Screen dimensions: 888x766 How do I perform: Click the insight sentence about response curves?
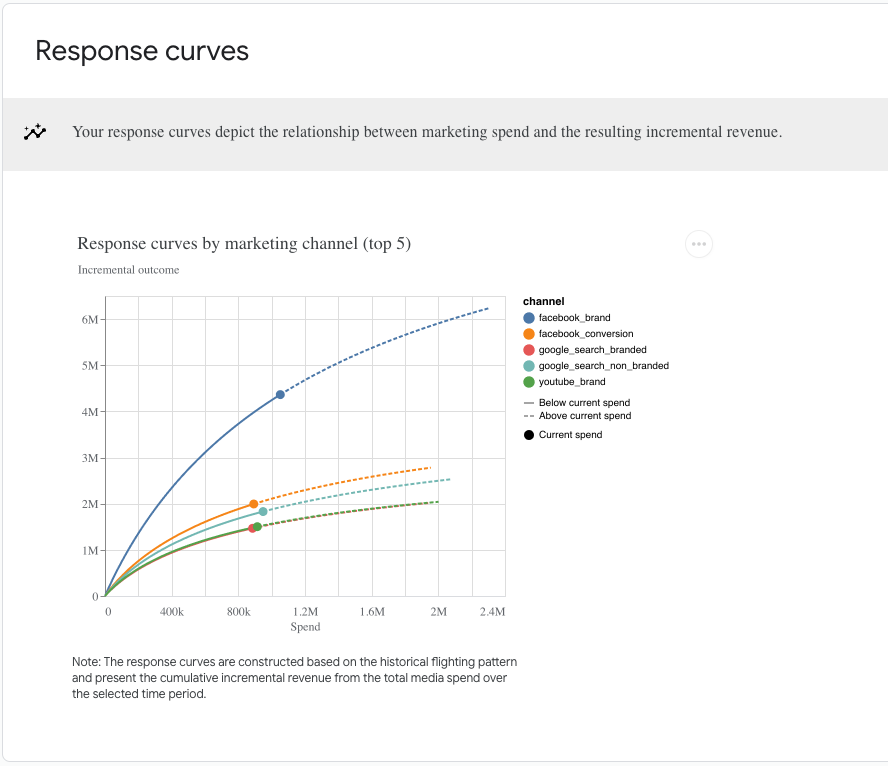[427, 132]
